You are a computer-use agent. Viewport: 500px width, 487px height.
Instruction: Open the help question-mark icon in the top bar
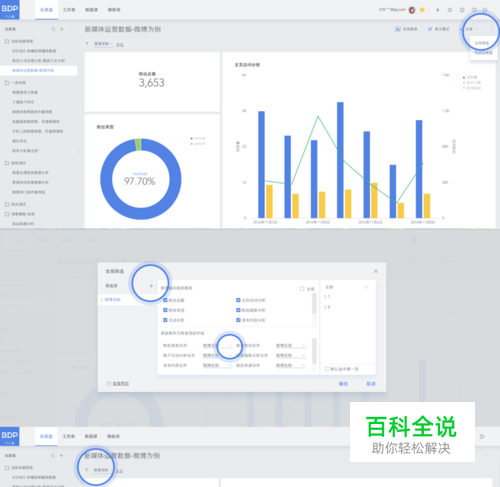[474, 10]
